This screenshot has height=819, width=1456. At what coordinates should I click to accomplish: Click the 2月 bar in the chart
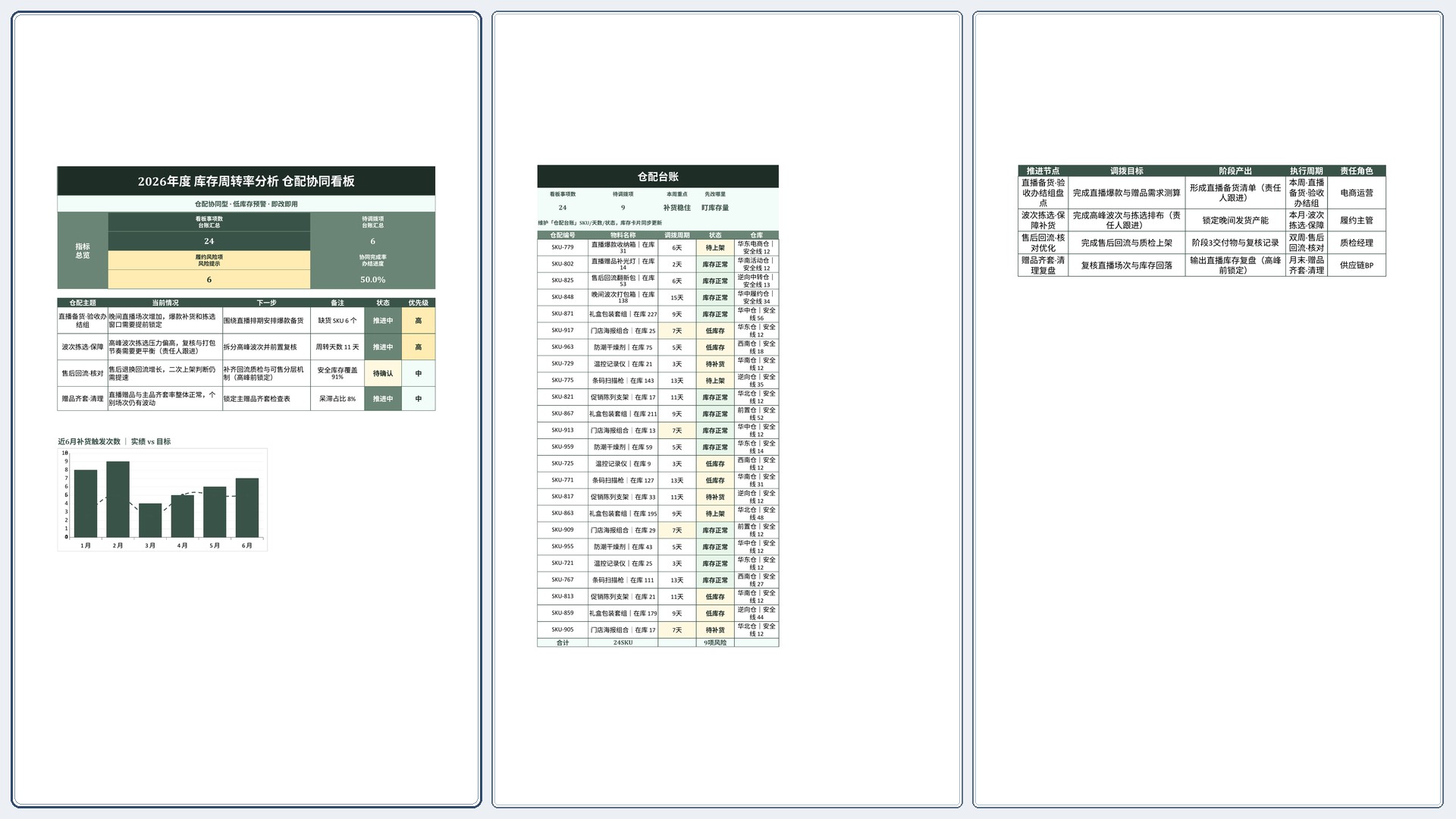click(118, 499)
